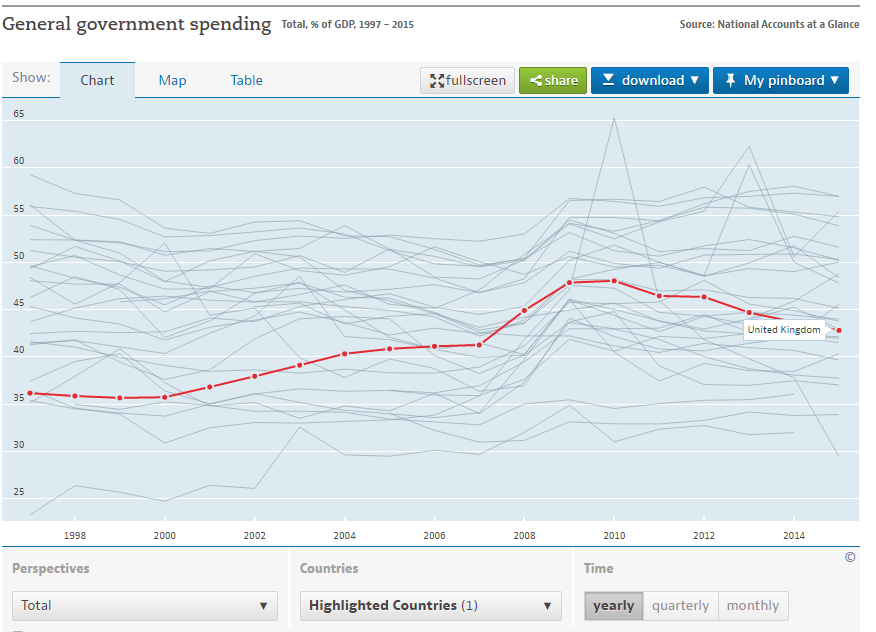Click the pushpin icon for My pinboard
The width and height of the screenshot is (876, 632).
(x=730, y=80)
